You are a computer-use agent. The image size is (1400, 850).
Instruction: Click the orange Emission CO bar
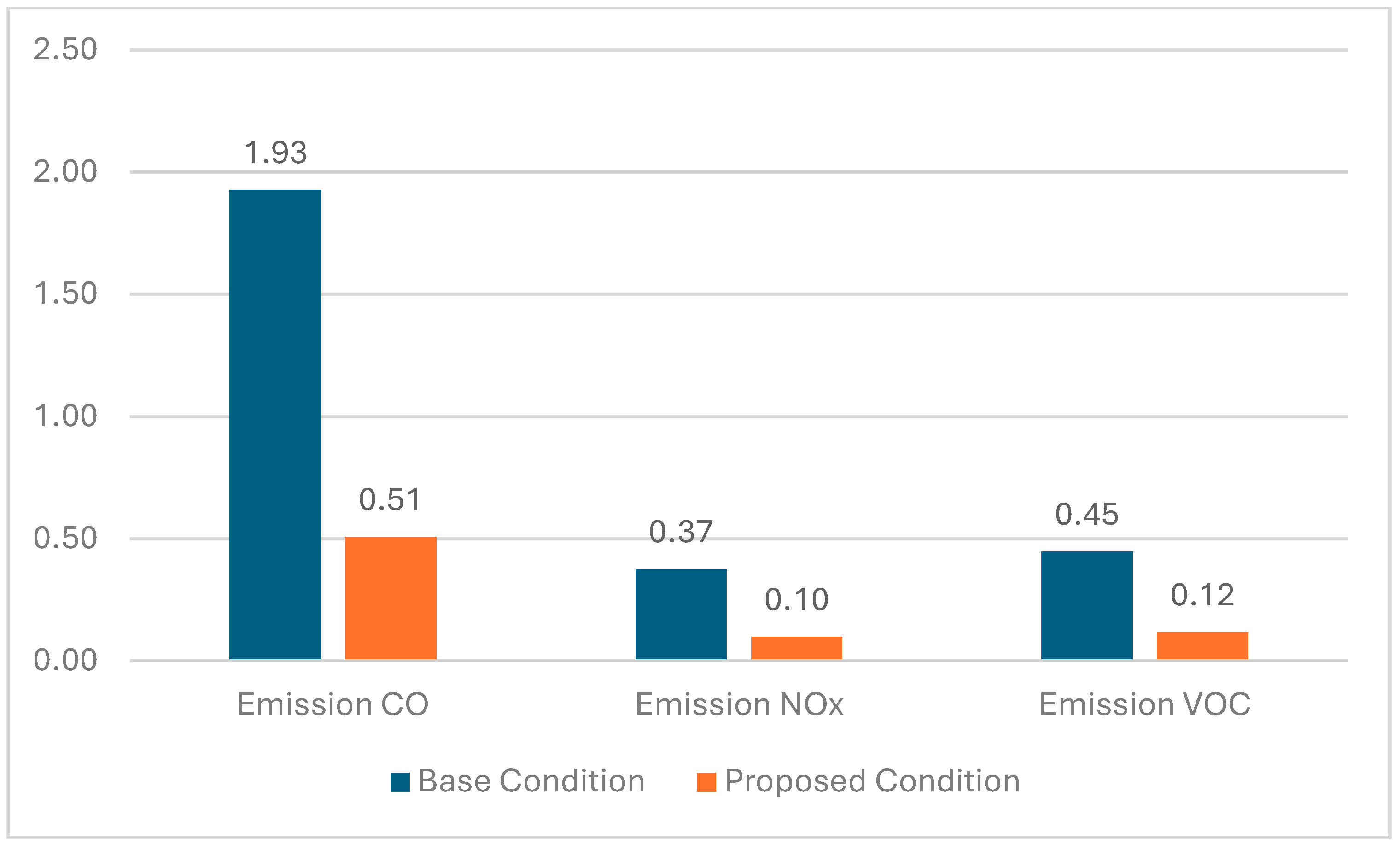[391, 598]
